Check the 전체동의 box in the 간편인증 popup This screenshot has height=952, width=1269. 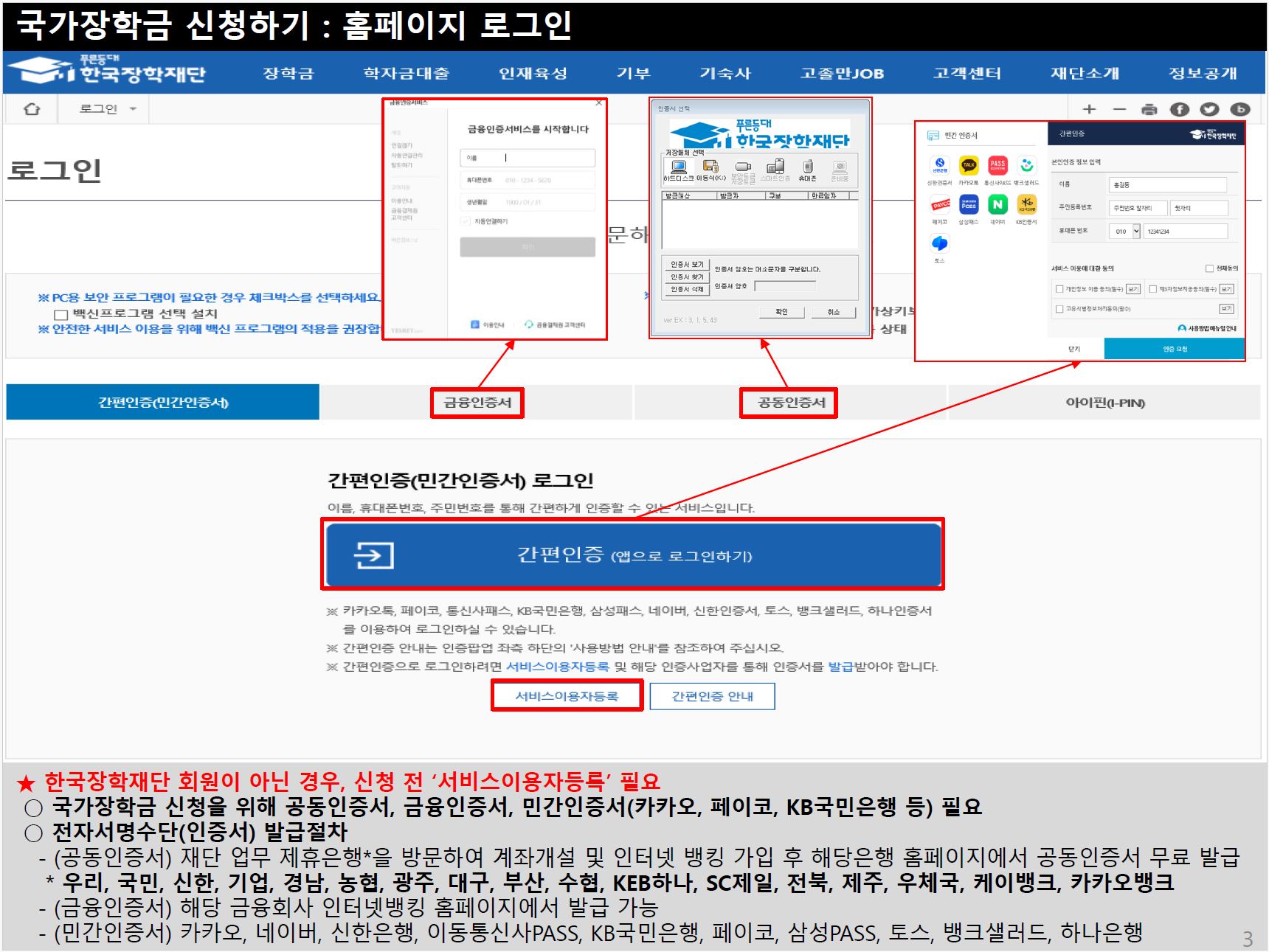(1210, 268)
